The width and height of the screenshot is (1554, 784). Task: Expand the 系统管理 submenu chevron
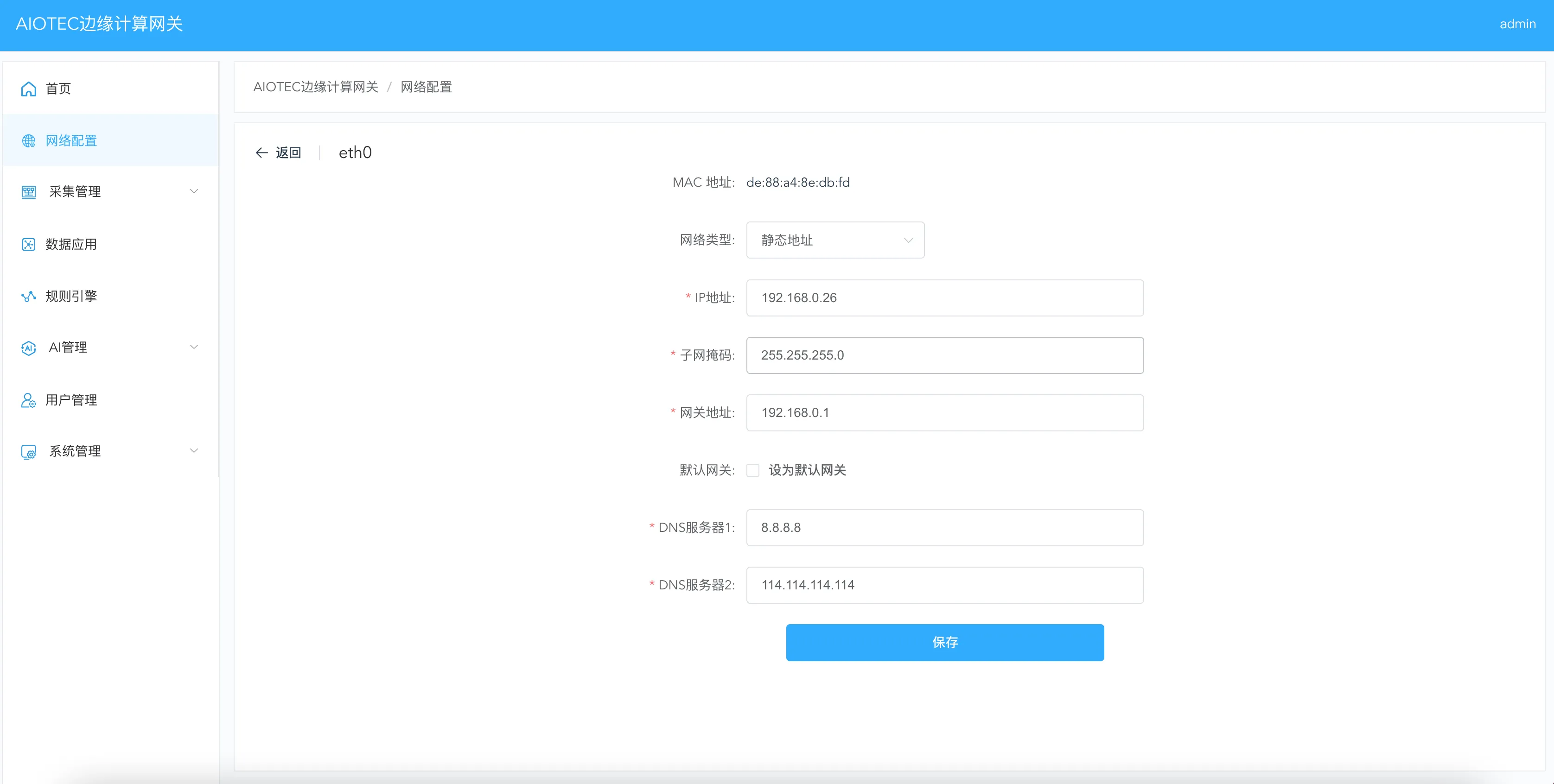click(194, 450)
